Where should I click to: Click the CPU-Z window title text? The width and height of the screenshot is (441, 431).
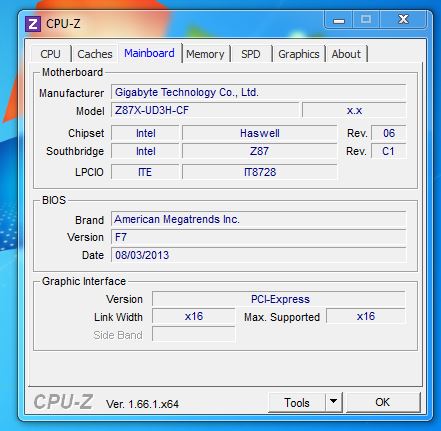(x=63, y=24)
